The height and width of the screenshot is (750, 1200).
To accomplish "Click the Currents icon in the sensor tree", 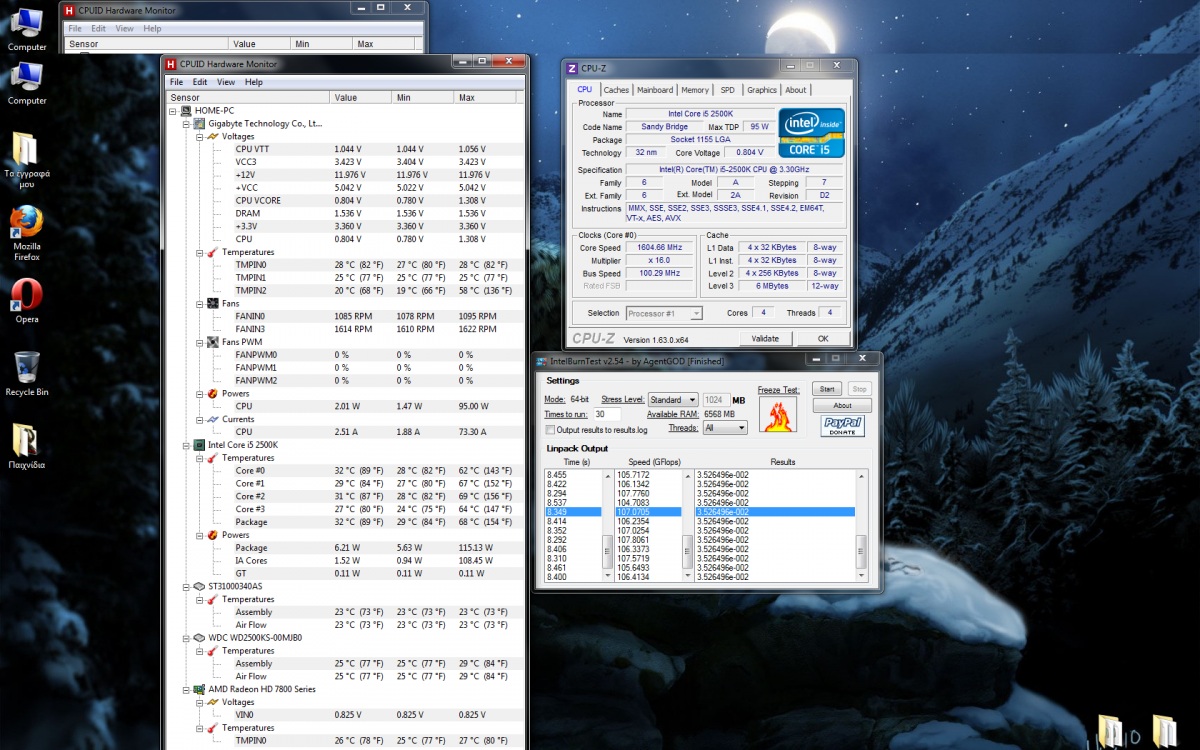I will click(213, 419).
